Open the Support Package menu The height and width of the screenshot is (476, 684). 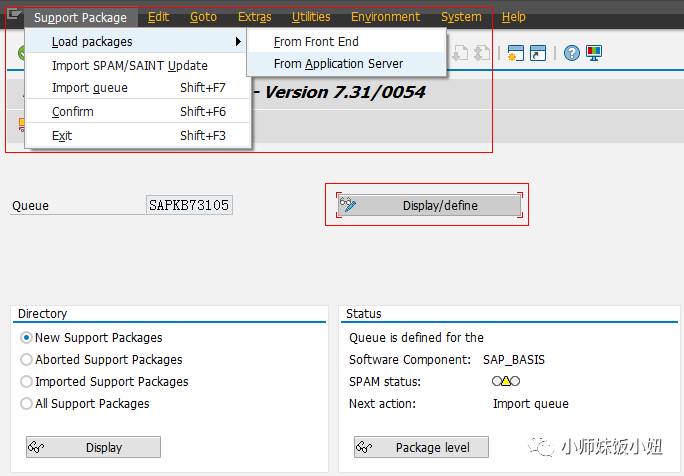tap(81, 17)
